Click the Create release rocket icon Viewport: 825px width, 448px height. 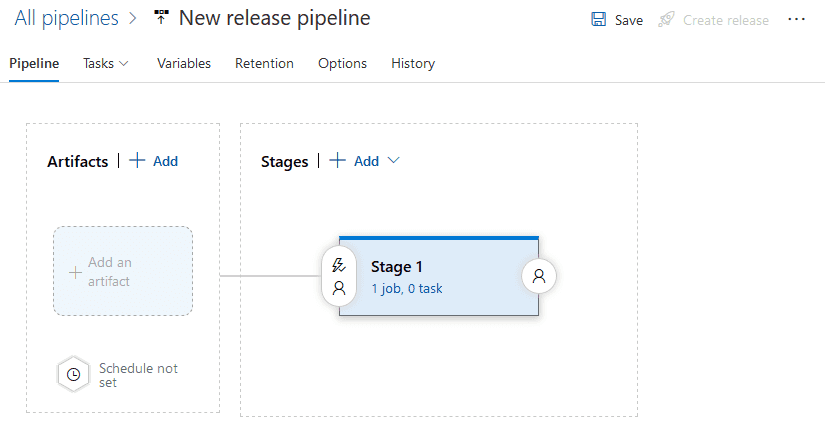pyautogui.click(x=666, y=20)
